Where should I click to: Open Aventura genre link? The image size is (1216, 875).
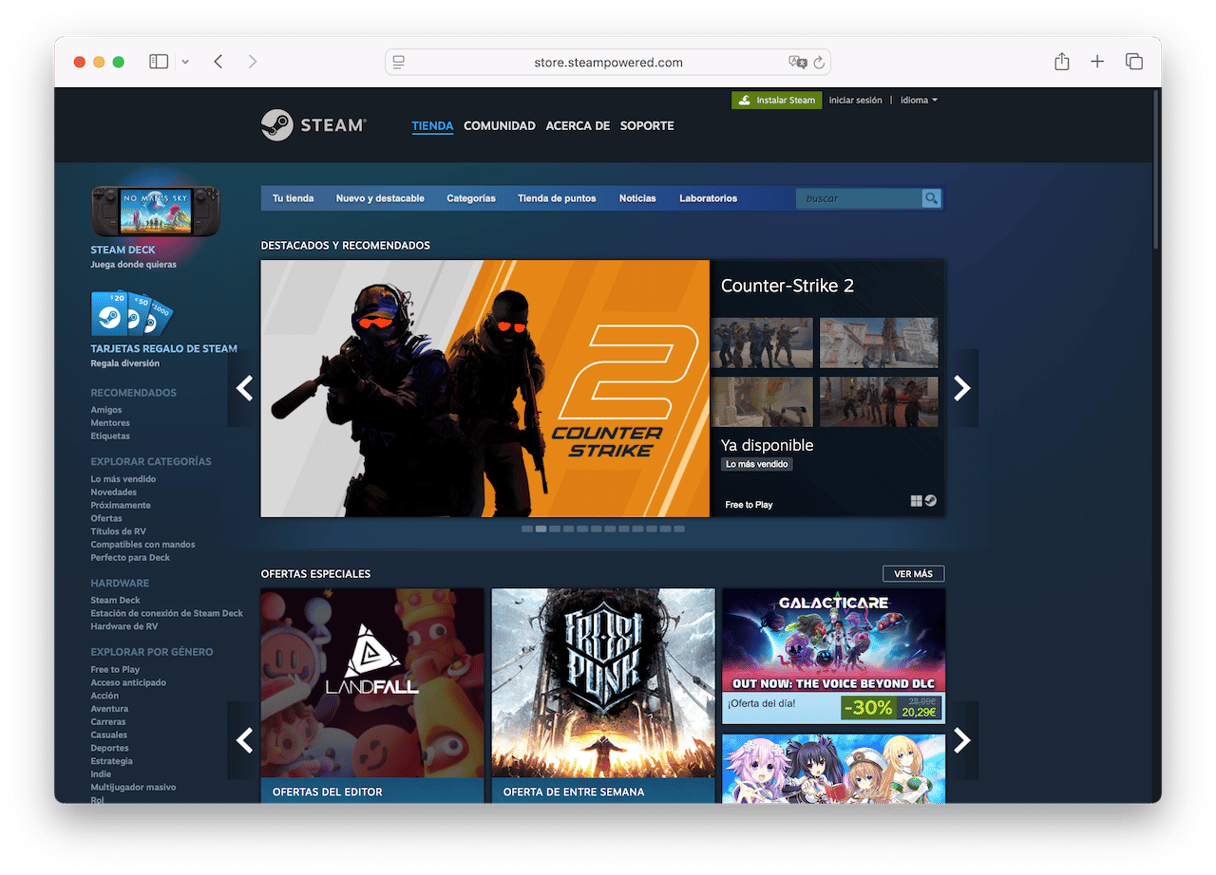click(109, 708)
